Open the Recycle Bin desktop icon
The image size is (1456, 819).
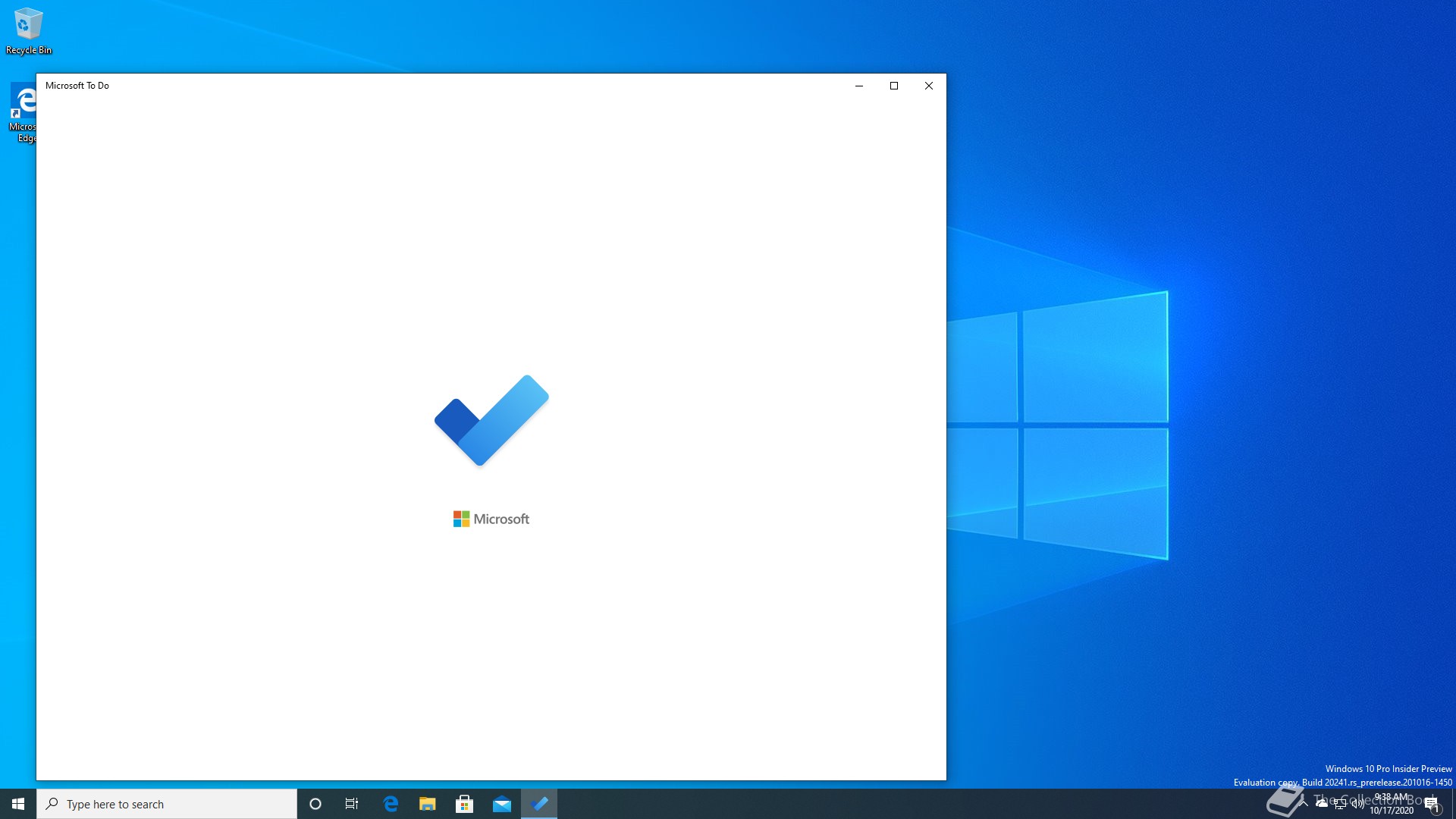click(x=29, y=30)
